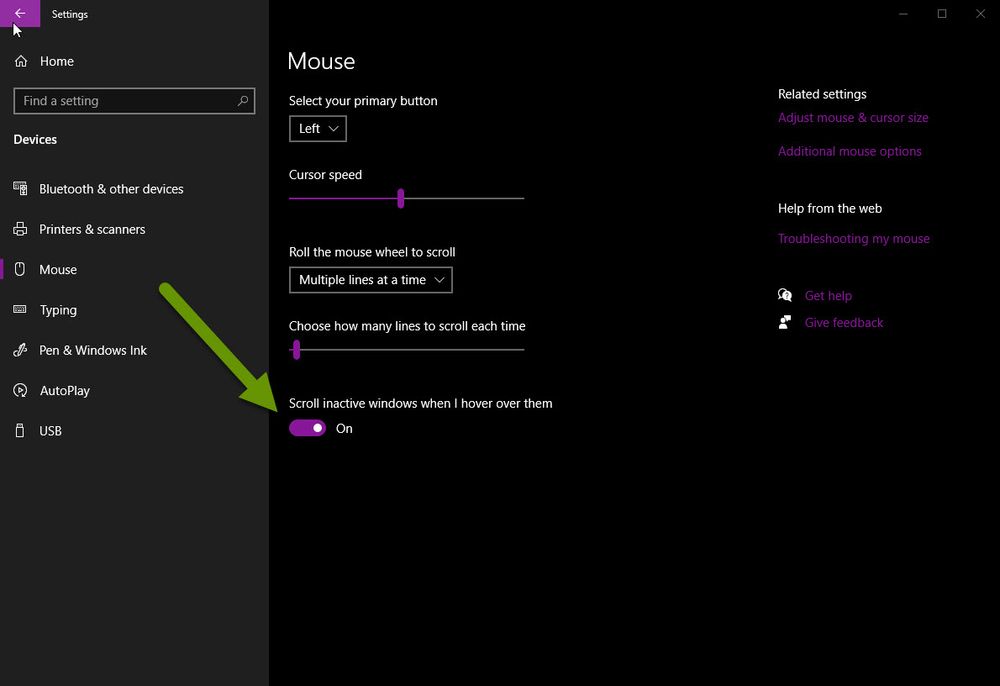Toggle the On switch under scroll setting
Screen dimensions: 1000x686
tap(307, 428)
